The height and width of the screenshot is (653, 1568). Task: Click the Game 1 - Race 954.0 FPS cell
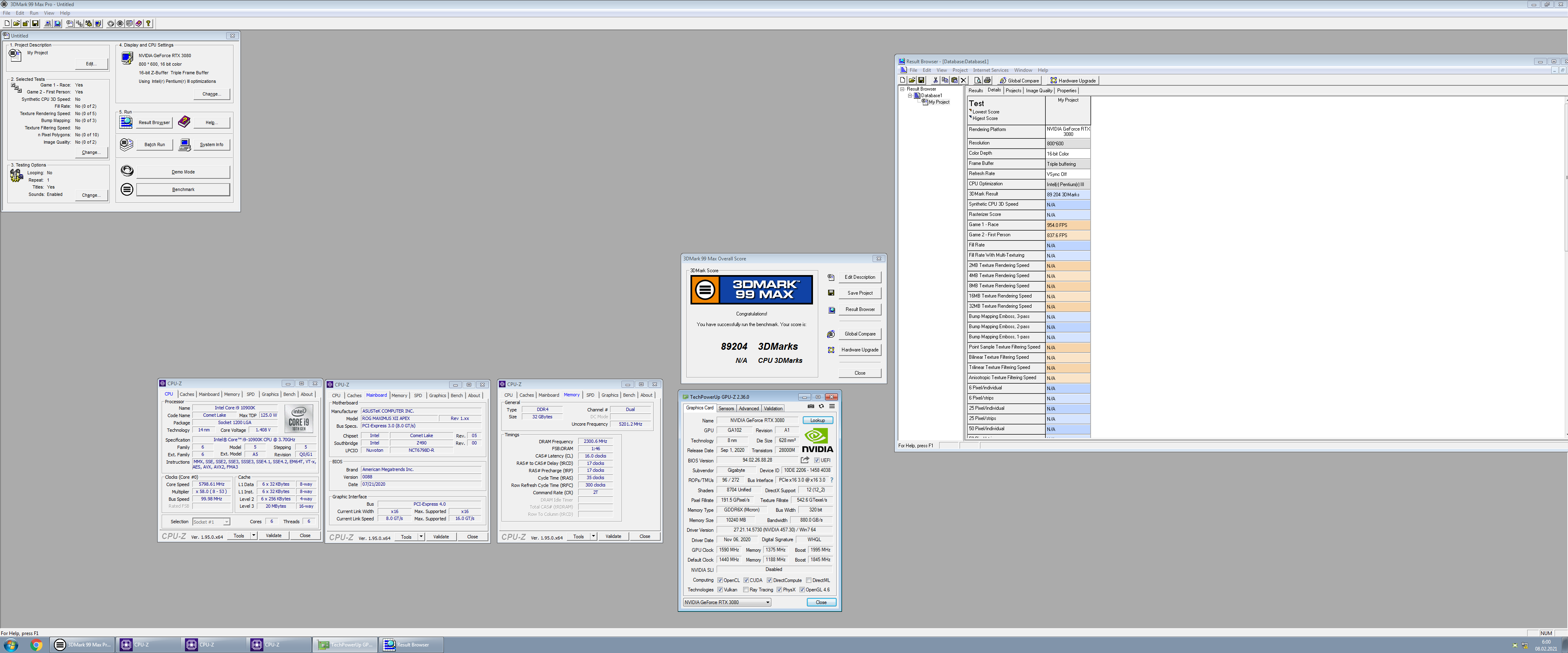[x=1068, y=225]
